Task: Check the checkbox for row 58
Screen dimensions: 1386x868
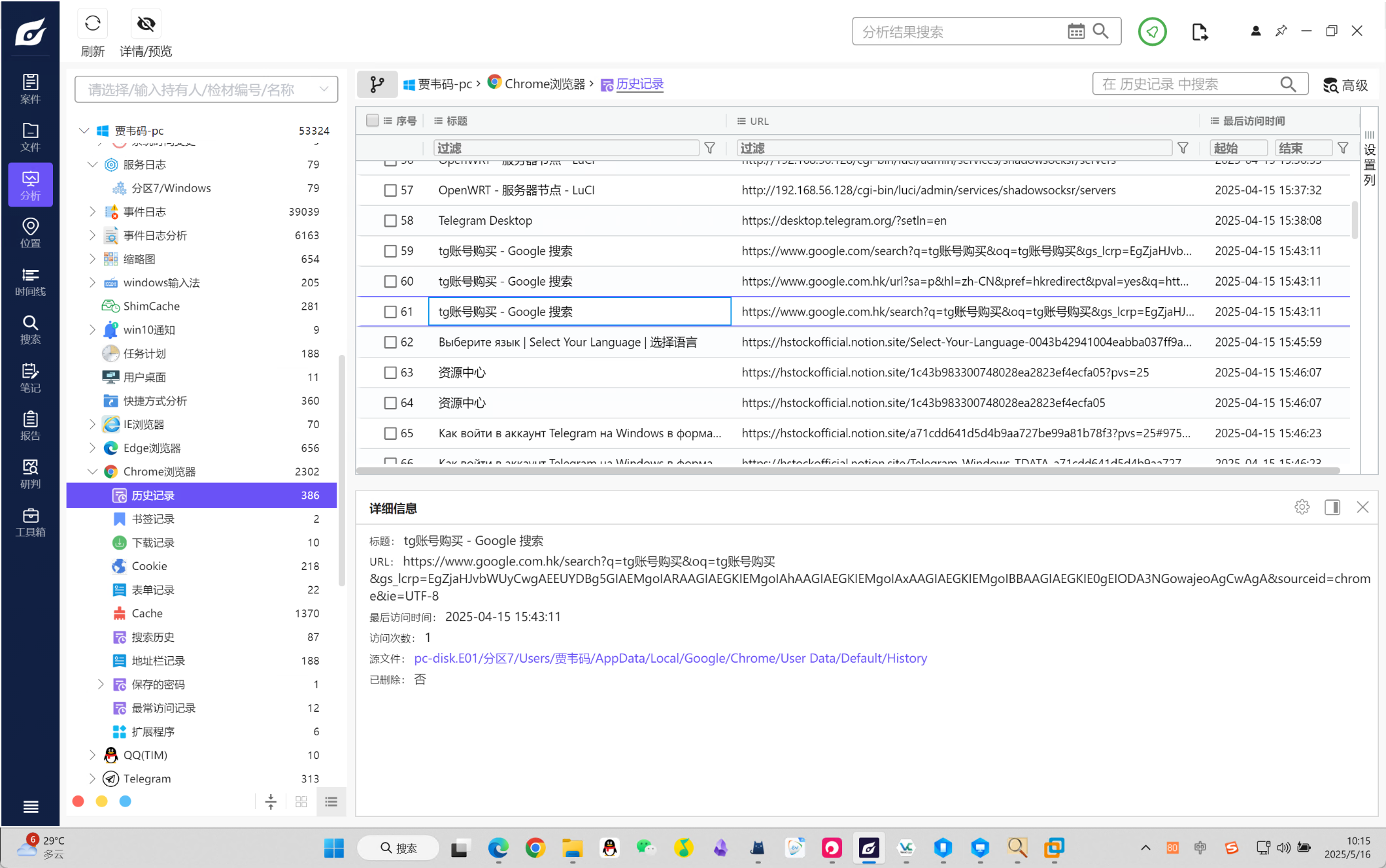Action: click(390, 221)
